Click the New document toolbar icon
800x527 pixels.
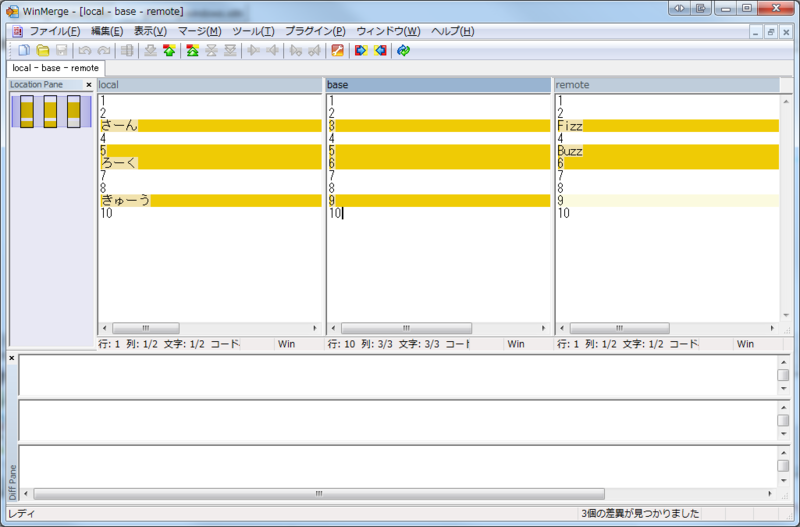(x=24, y=50)
